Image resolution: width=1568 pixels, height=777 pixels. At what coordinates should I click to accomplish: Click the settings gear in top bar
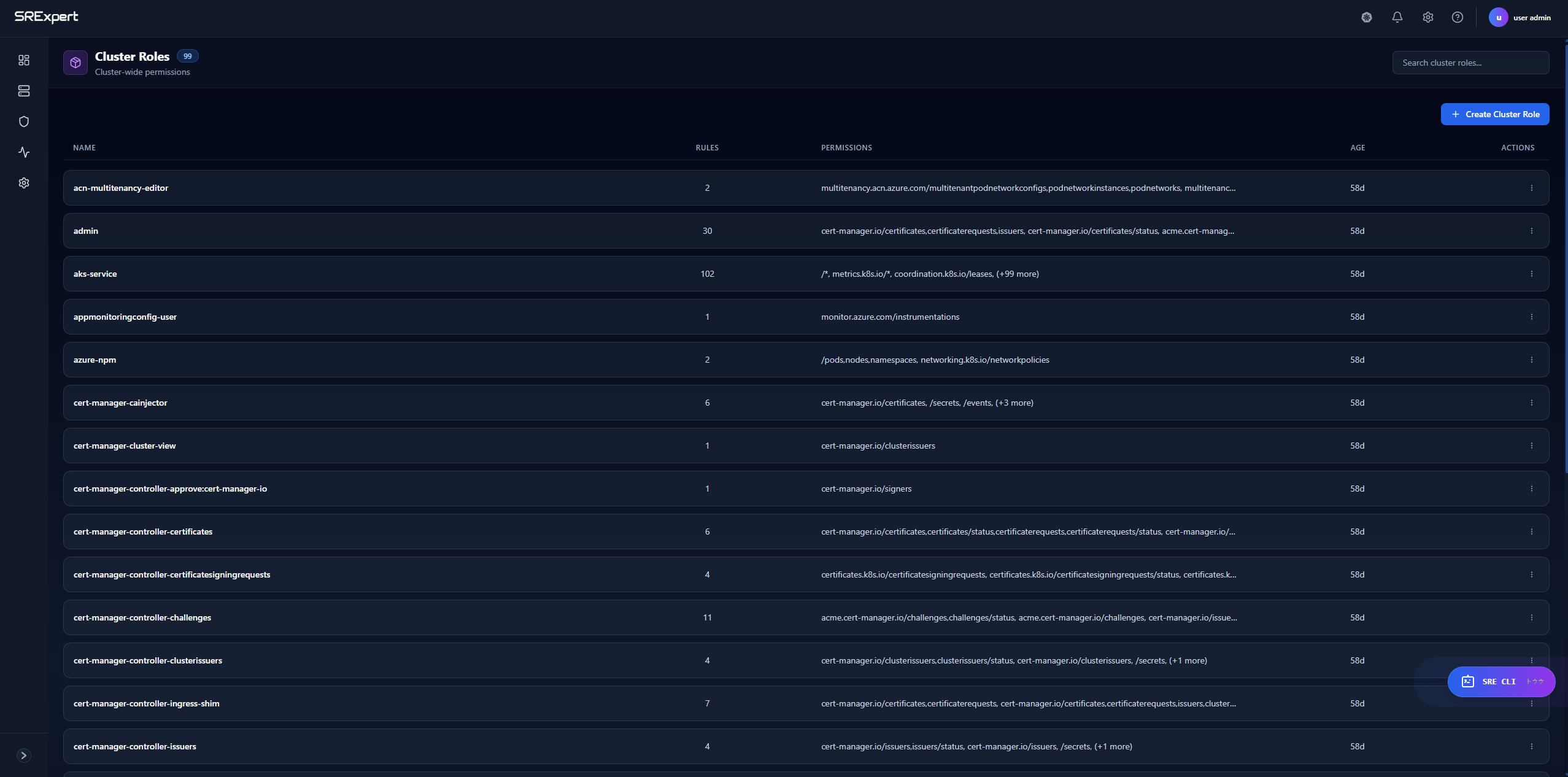tap(1427, 17)
